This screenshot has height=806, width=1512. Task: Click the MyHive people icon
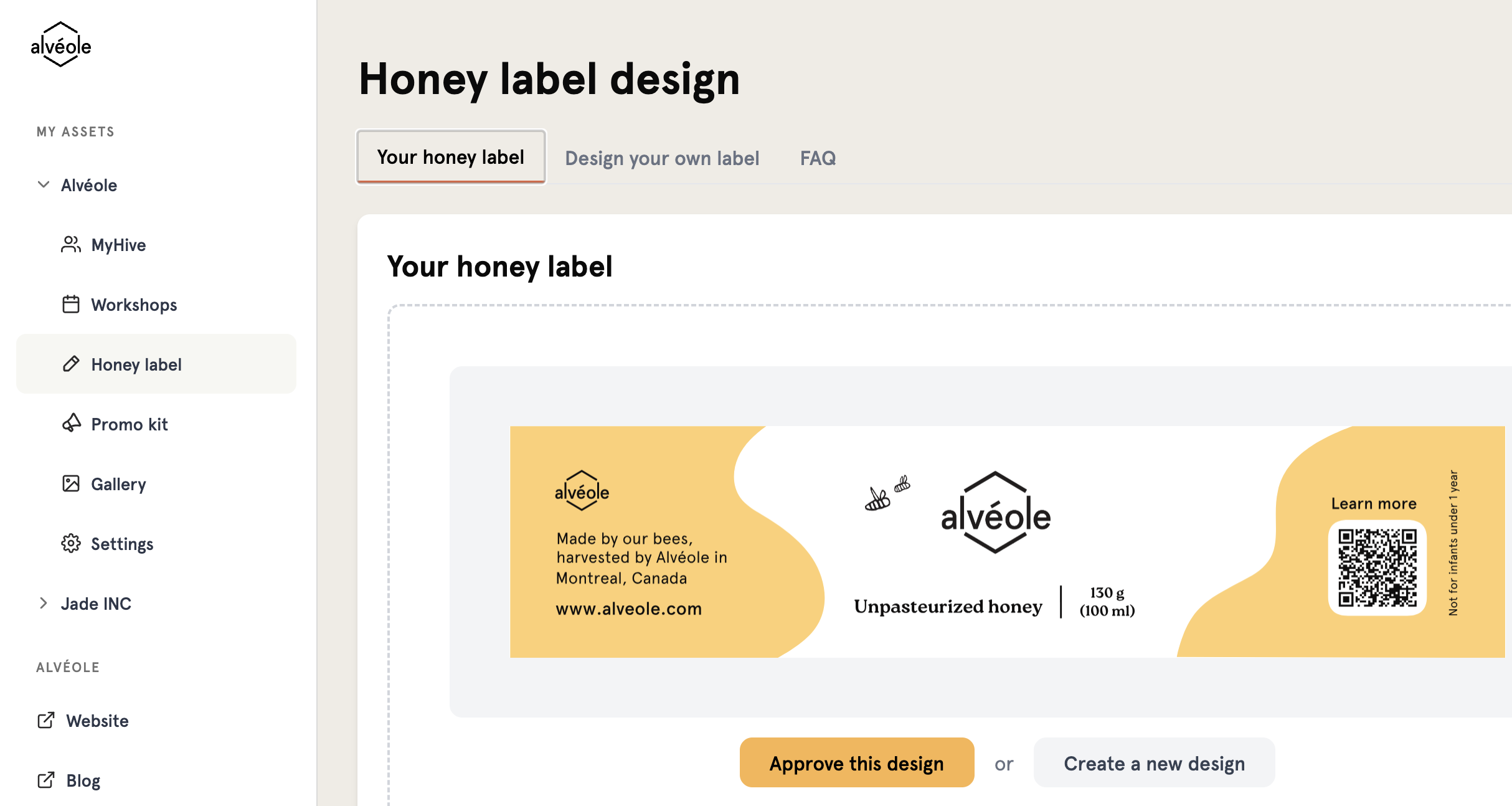pyautogui.click(x=71, y=245)
